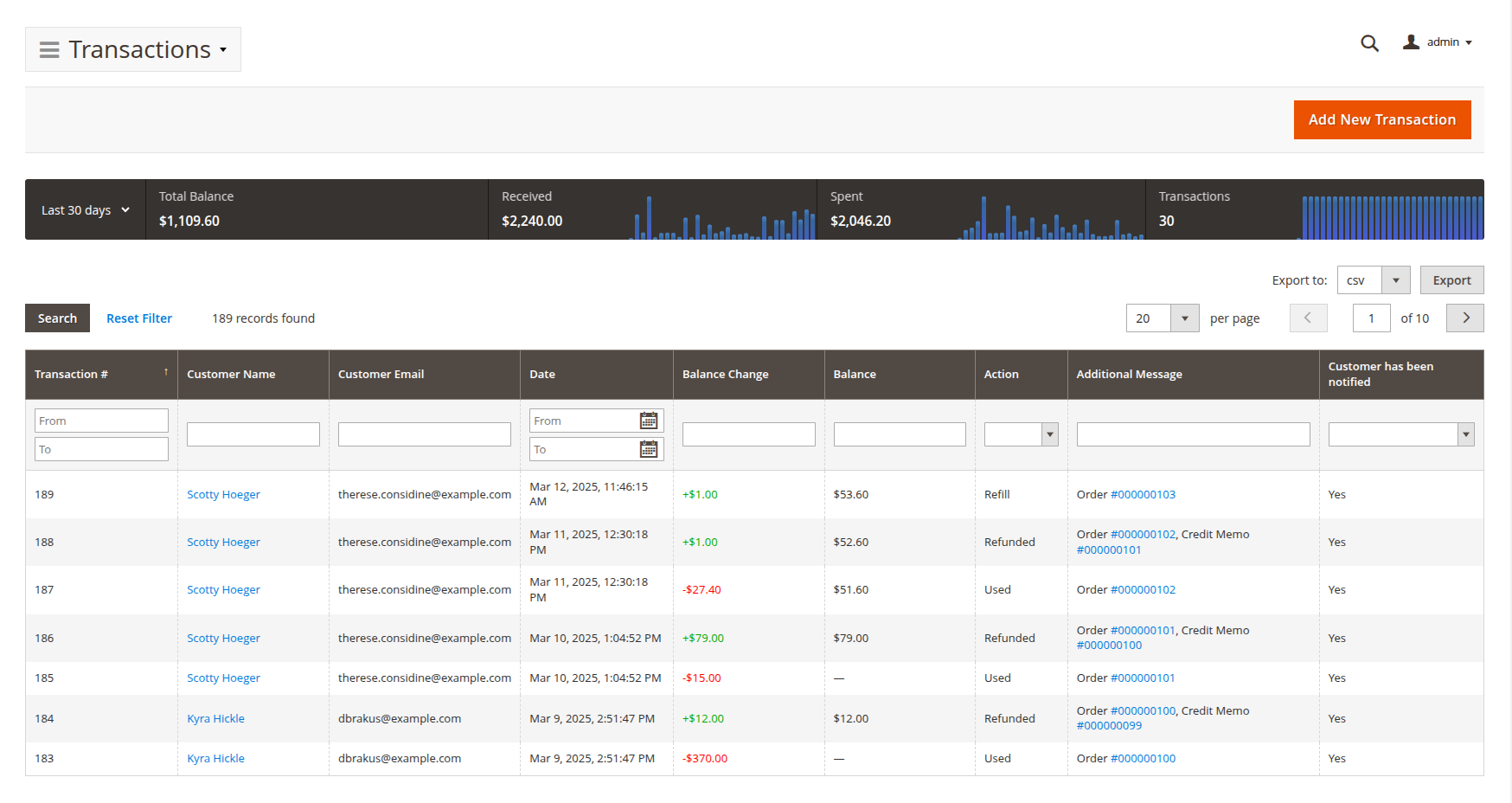
Task: Expand the Action filter dropdown
Action: [x=1049, y=434]
